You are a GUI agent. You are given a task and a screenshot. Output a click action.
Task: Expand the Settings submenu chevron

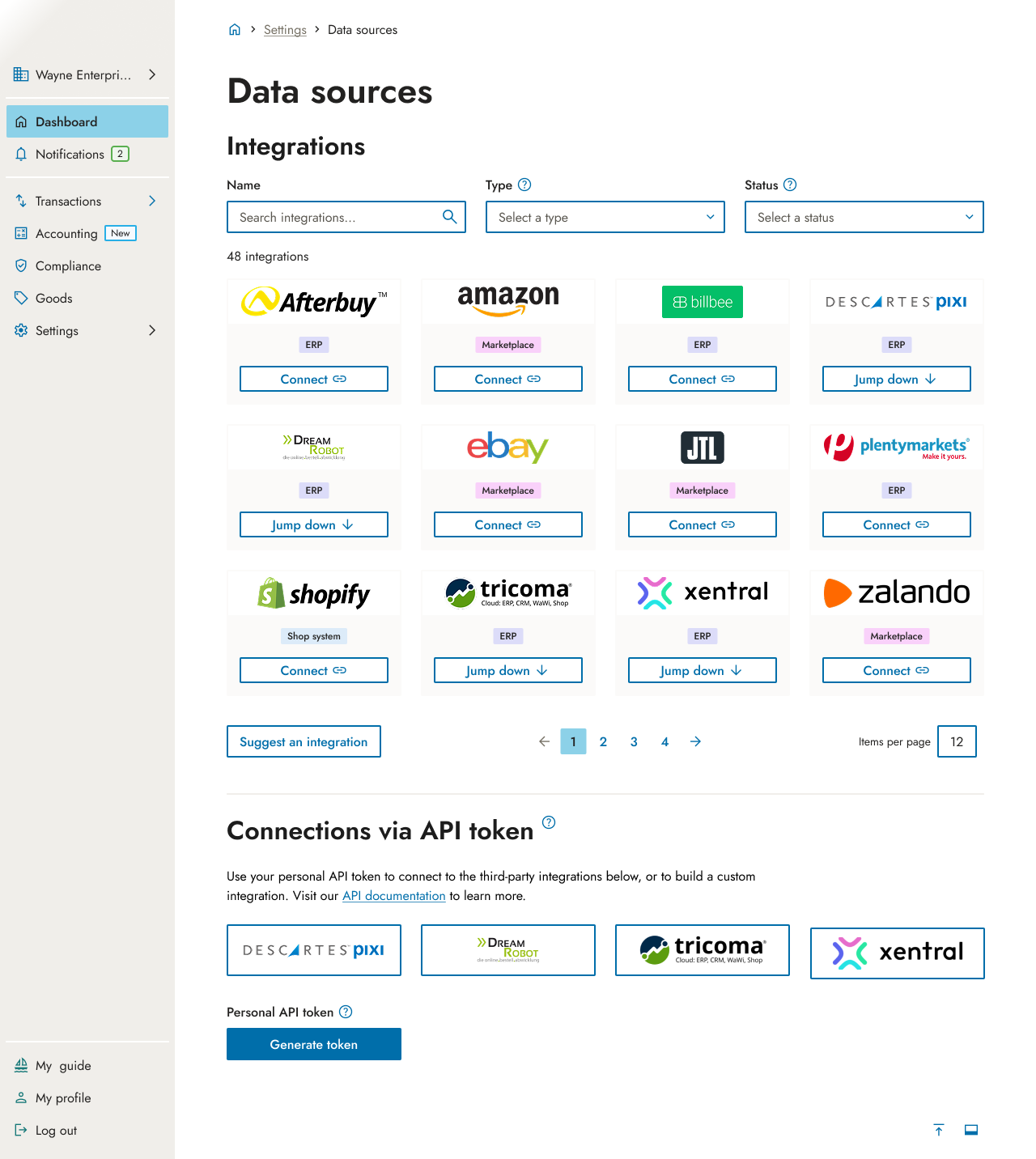coord(152,330)
